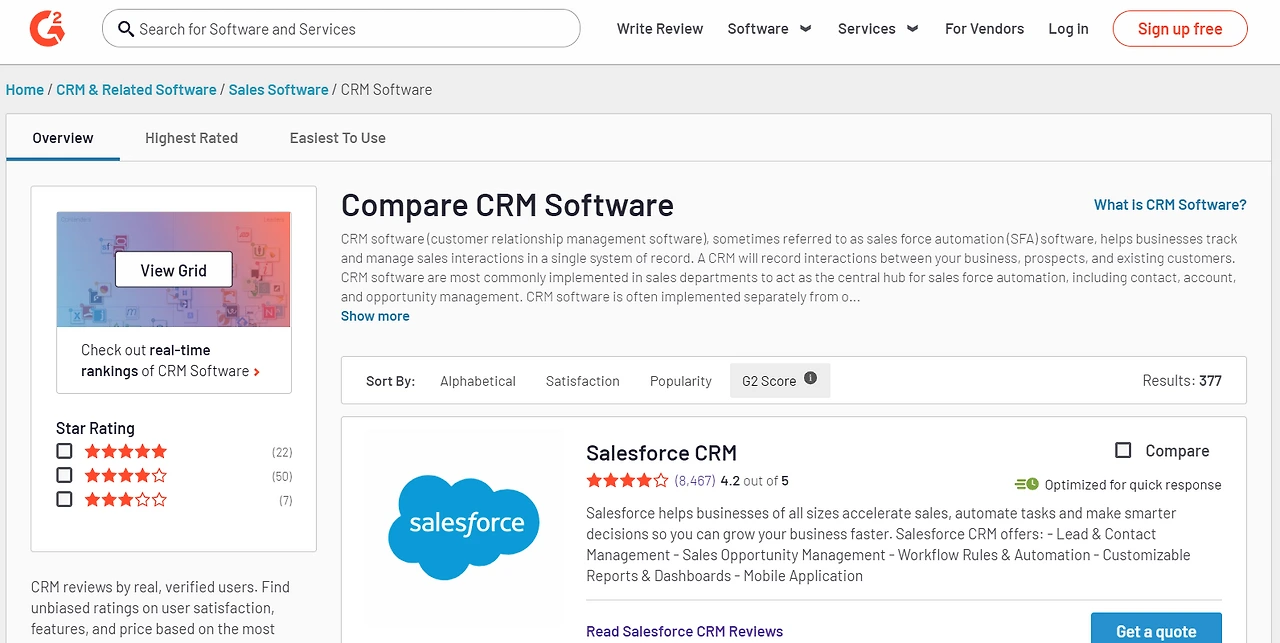Click the search magnifier icon
The width and height of the screenshot is (1280, 643).
[126, 29]
